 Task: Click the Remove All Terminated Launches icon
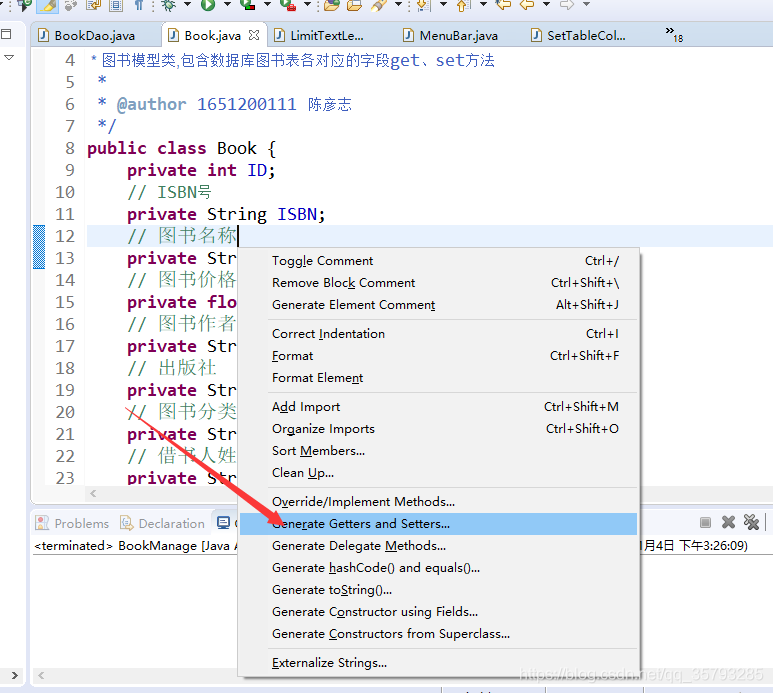pos(751,522)
